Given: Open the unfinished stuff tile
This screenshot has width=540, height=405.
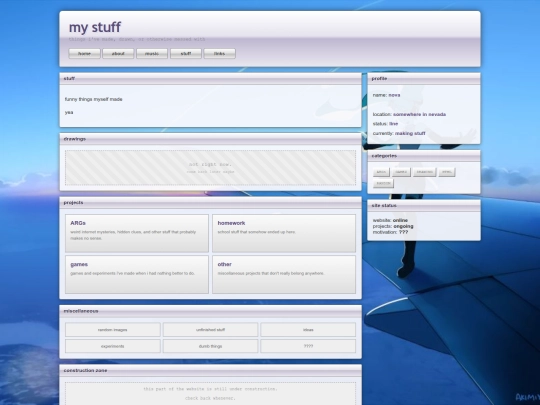Looking at the screenshot, I should tap(210, 330).
